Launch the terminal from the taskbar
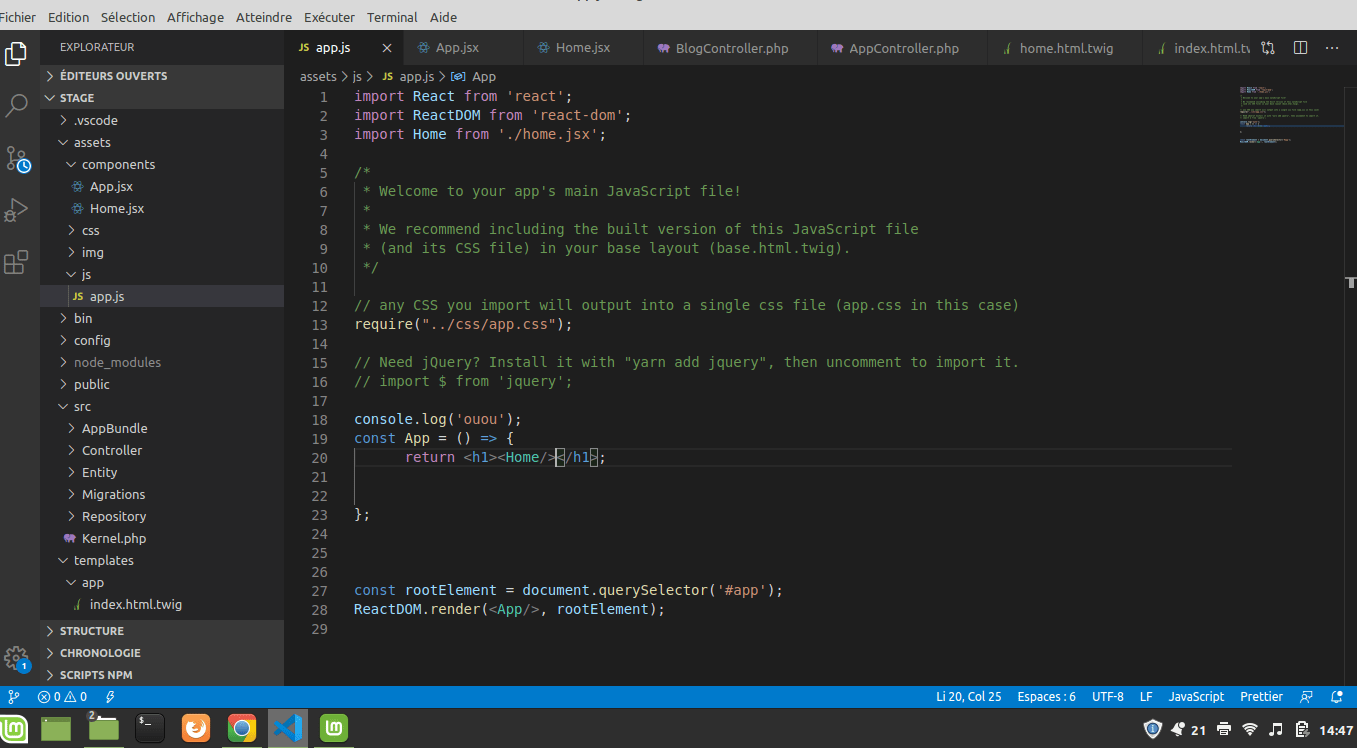The width and height of the screenshot is (1357, 748). tap(149, 728)
